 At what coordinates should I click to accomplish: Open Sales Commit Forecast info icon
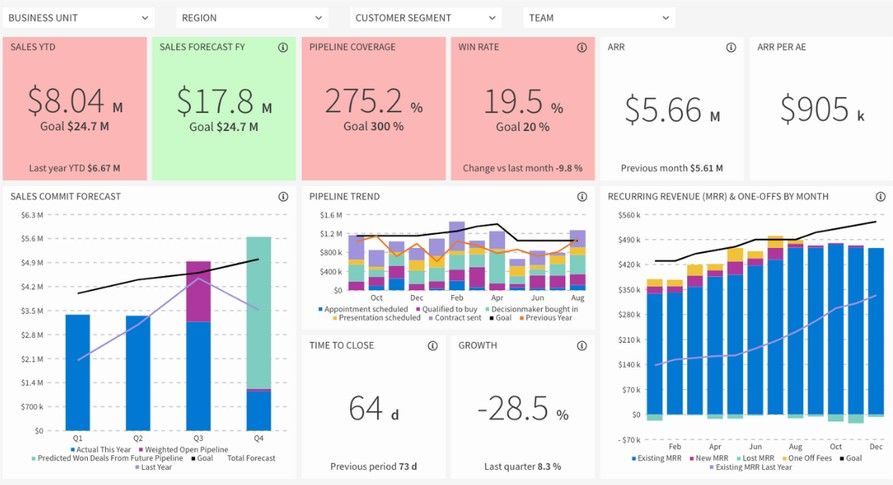tap(283, 196)
